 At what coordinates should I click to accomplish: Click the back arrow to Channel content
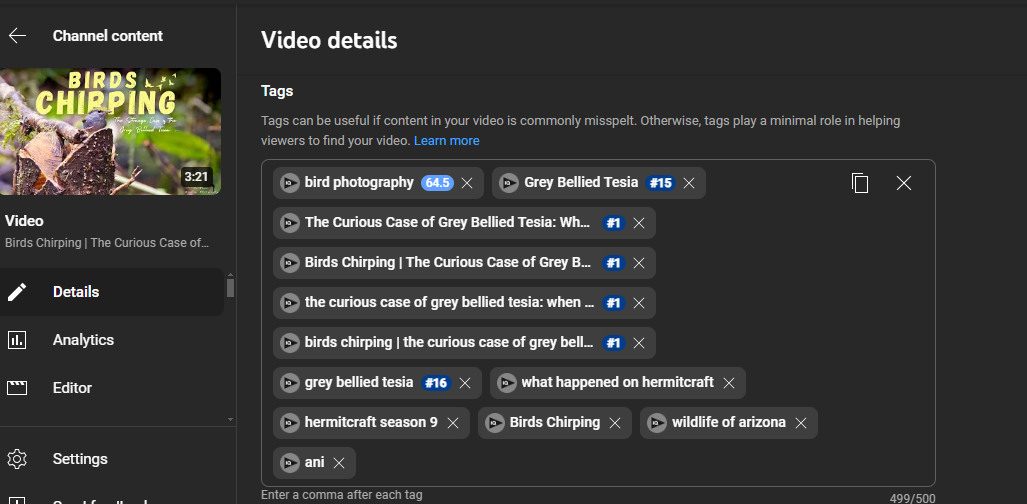(17, 36)
